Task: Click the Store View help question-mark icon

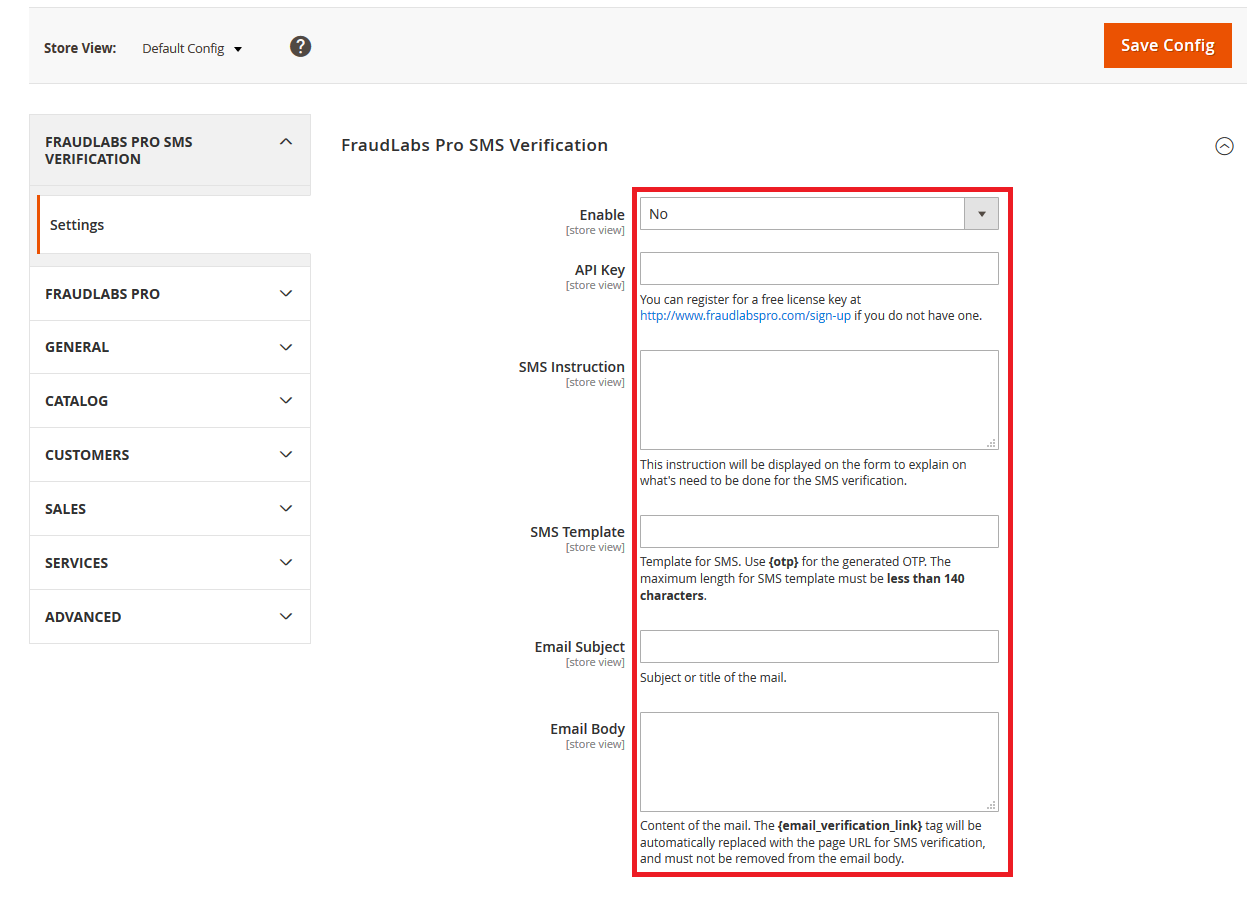Action: coord(300,46)
